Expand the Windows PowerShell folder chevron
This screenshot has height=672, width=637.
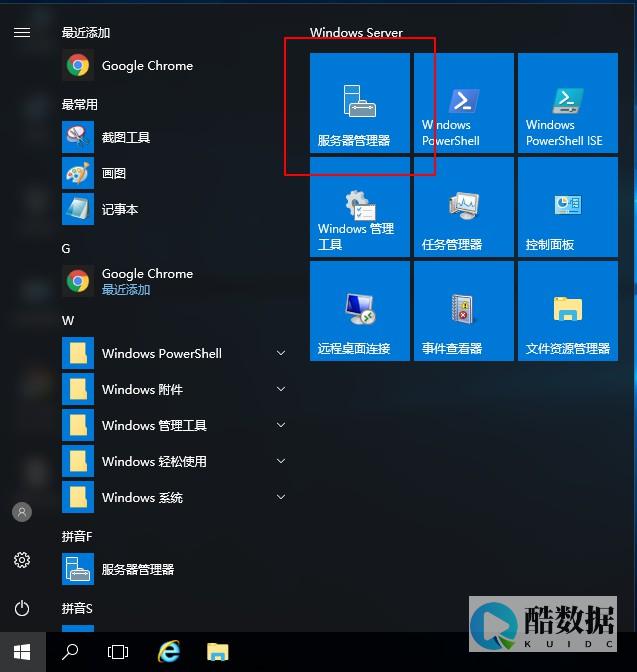click(x=281, y=353)
